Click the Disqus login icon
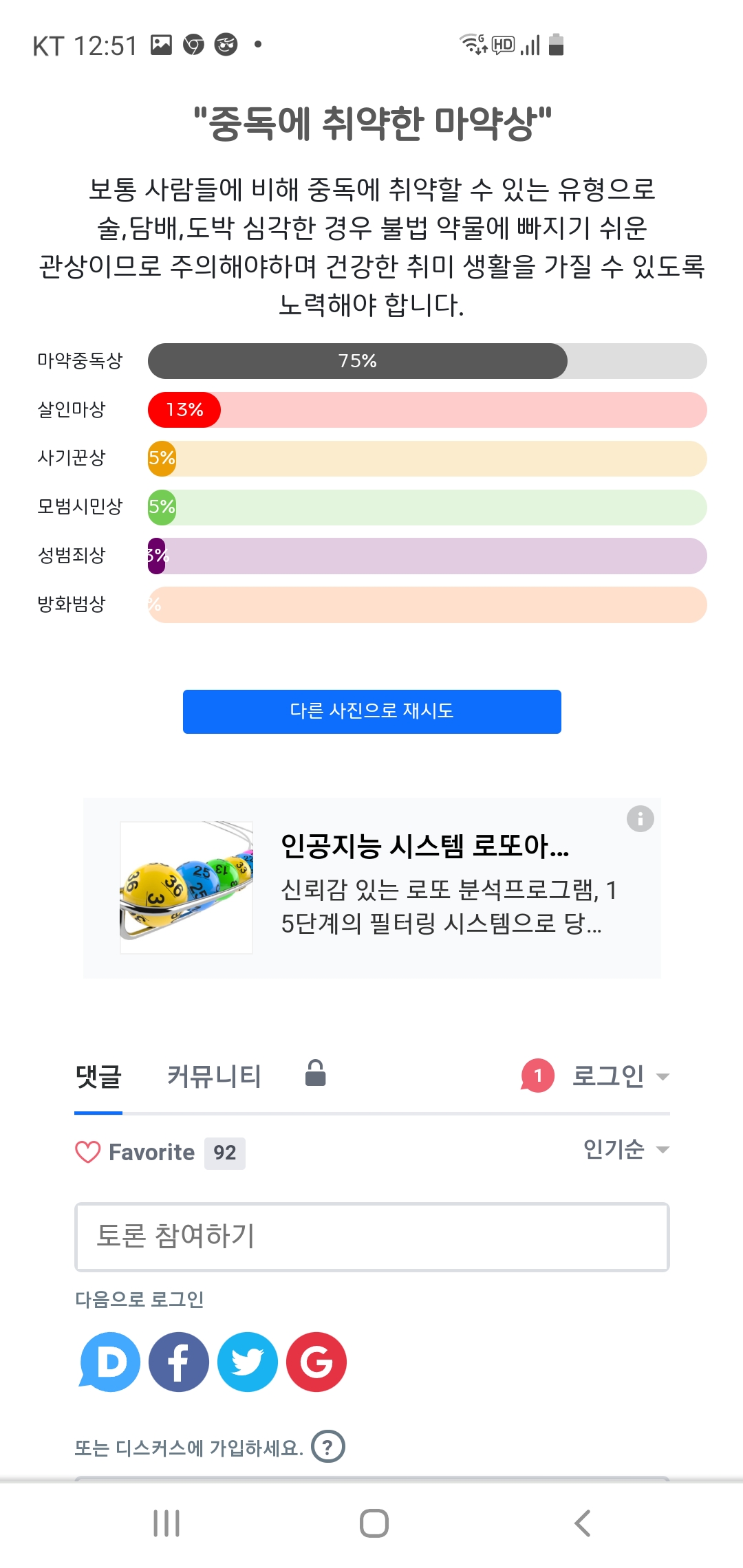Screen dimensions: 743x1568 click(x=111, y=1362)
